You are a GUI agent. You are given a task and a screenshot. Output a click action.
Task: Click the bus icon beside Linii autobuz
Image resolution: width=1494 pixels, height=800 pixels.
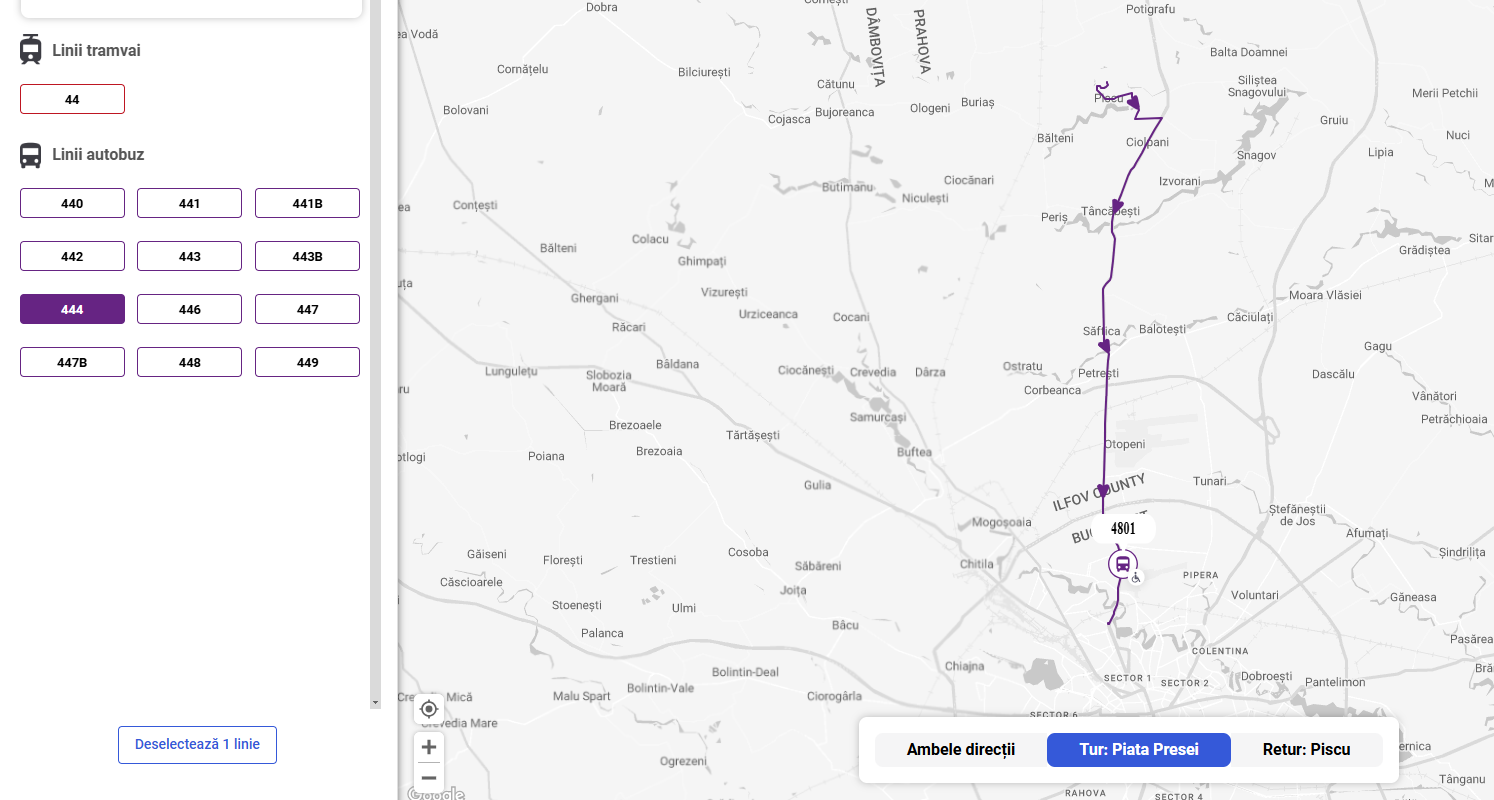(x=31, y=155)
